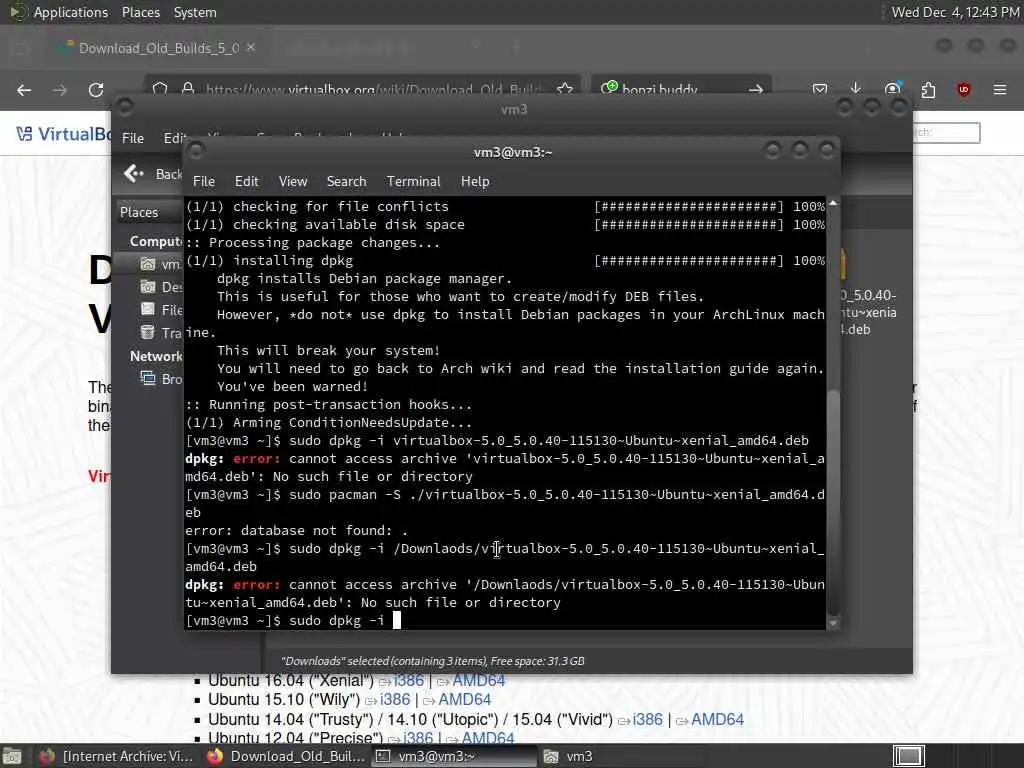Reload the VirtualBox page
Viewport: 1024px width, 768px height.
(96, 90)
